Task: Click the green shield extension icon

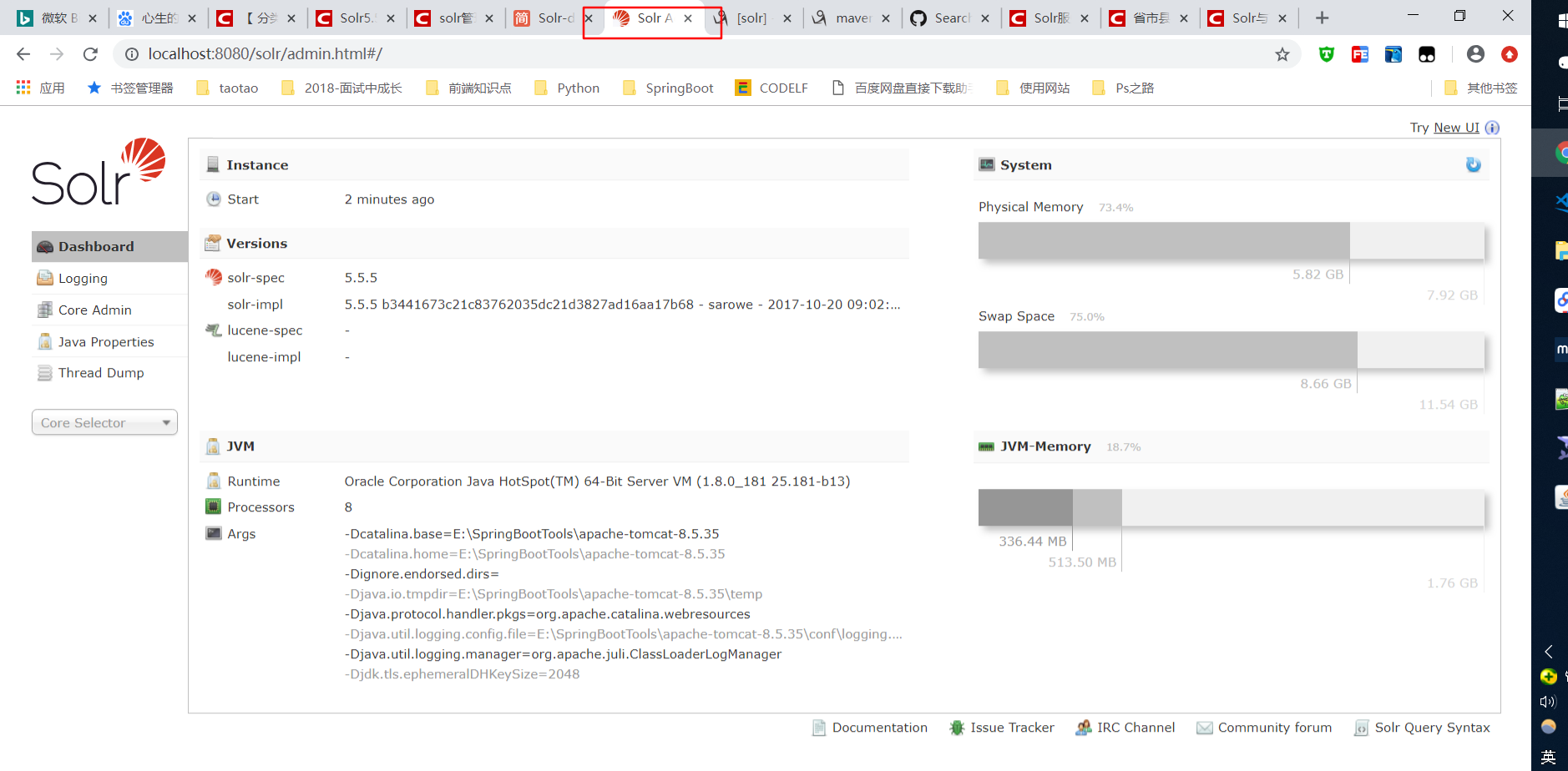Action: (x=1327, y=54)
